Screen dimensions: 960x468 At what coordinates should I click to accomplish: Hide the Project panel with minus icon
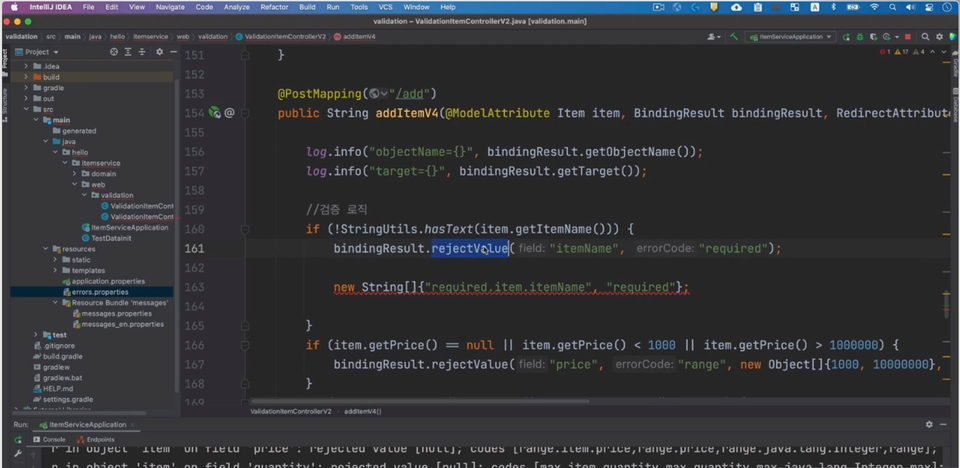tap(173, 52)
